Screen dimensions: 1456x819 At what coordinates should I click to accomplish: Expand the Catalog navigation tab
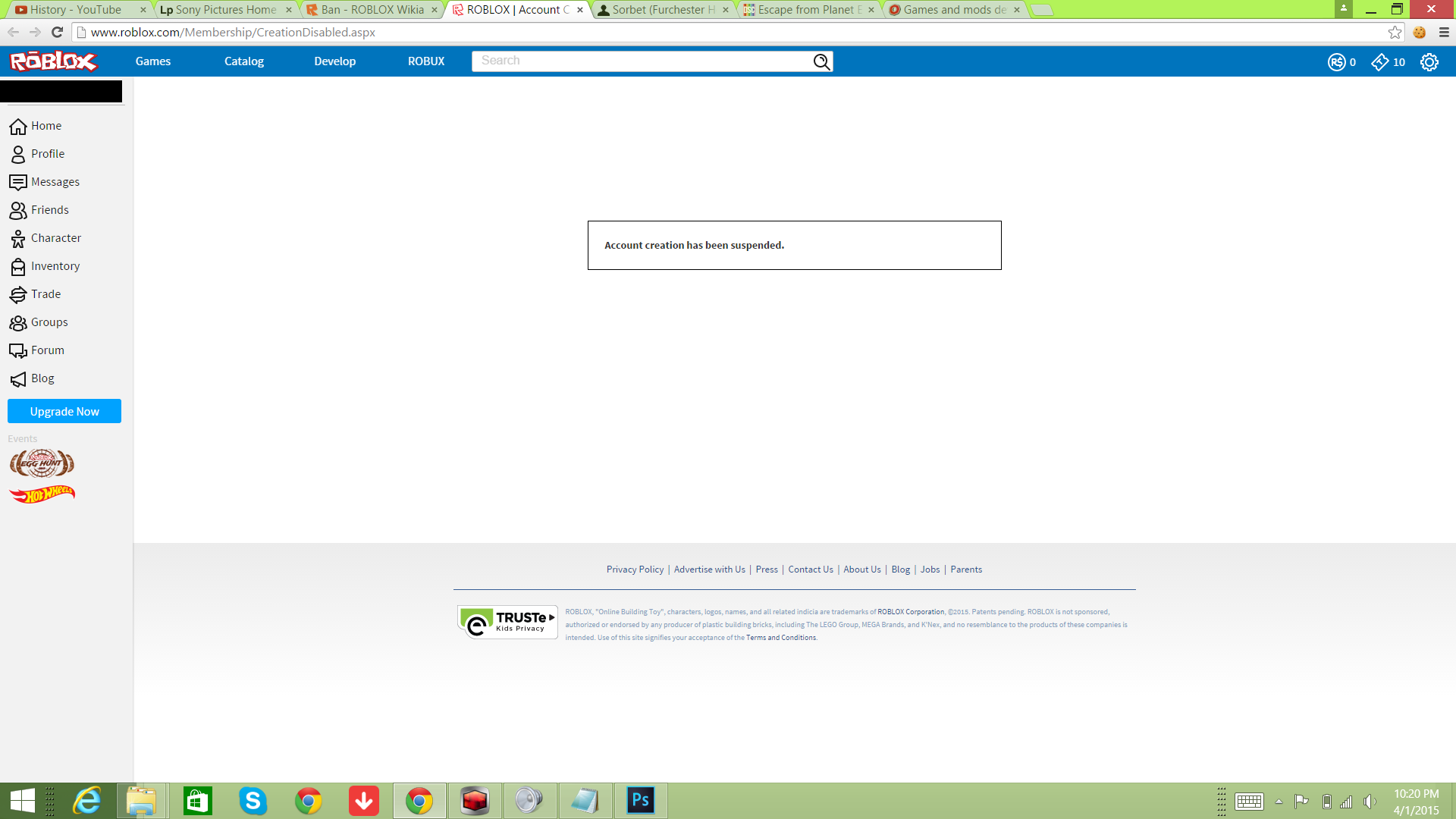243,61
